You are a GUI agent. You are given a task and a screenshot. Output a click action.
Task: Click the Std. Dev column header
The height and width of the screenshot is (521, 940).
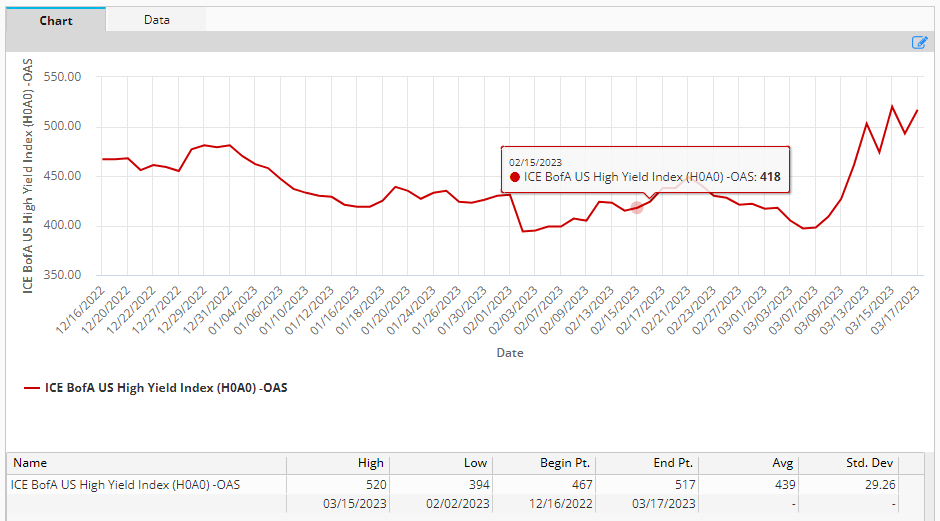[x=849, y=463]
